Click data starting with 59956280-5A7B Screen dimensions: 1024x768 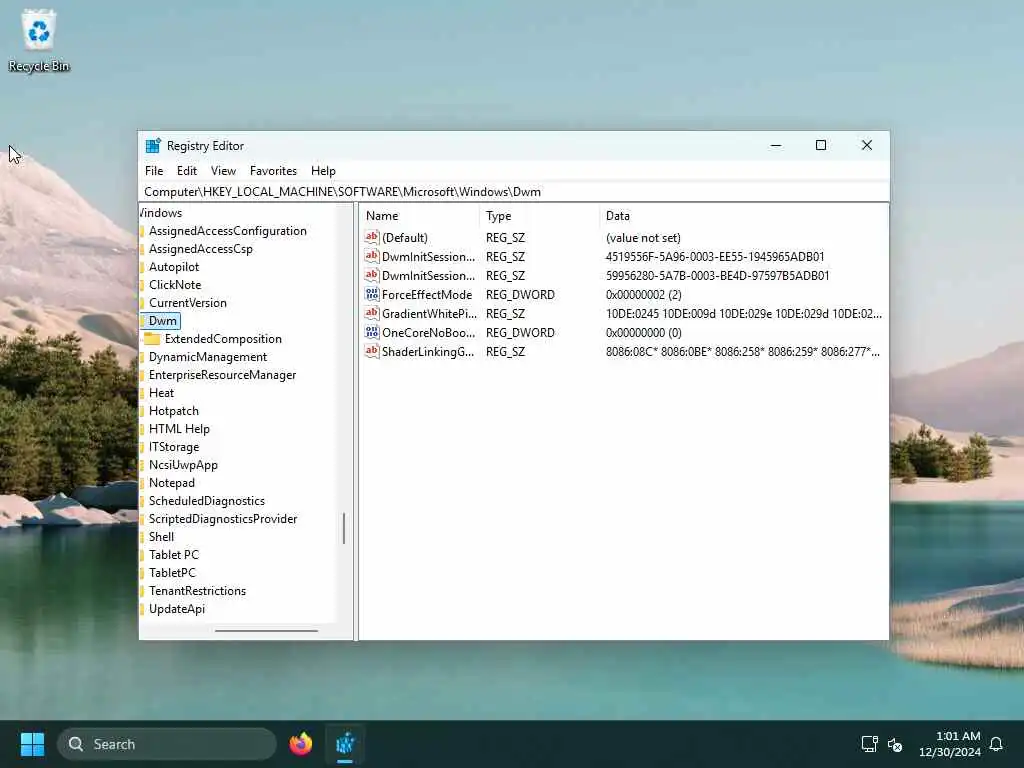point(717,276)
